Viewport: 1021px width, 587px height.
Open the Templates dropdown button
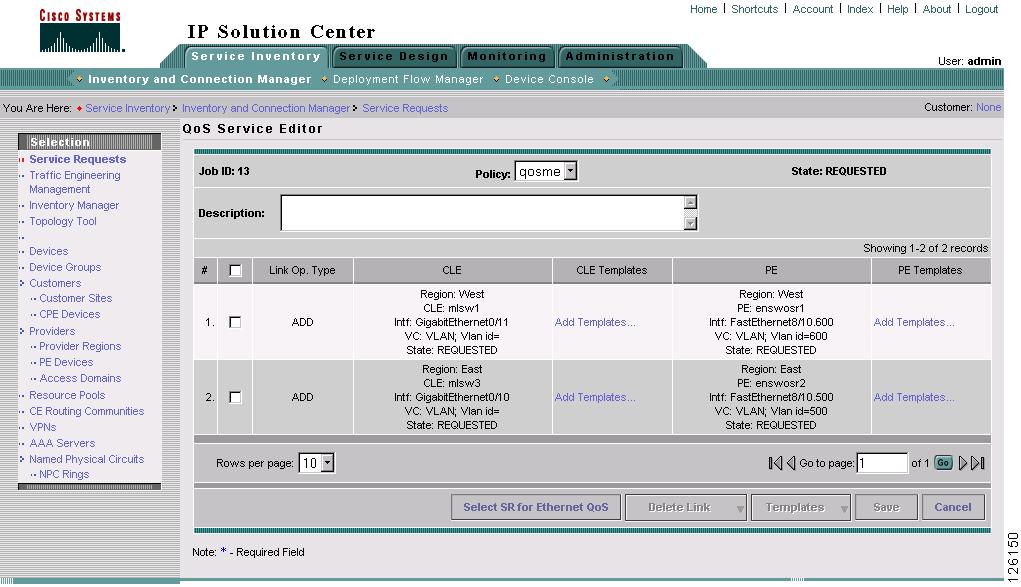(802, 508)
